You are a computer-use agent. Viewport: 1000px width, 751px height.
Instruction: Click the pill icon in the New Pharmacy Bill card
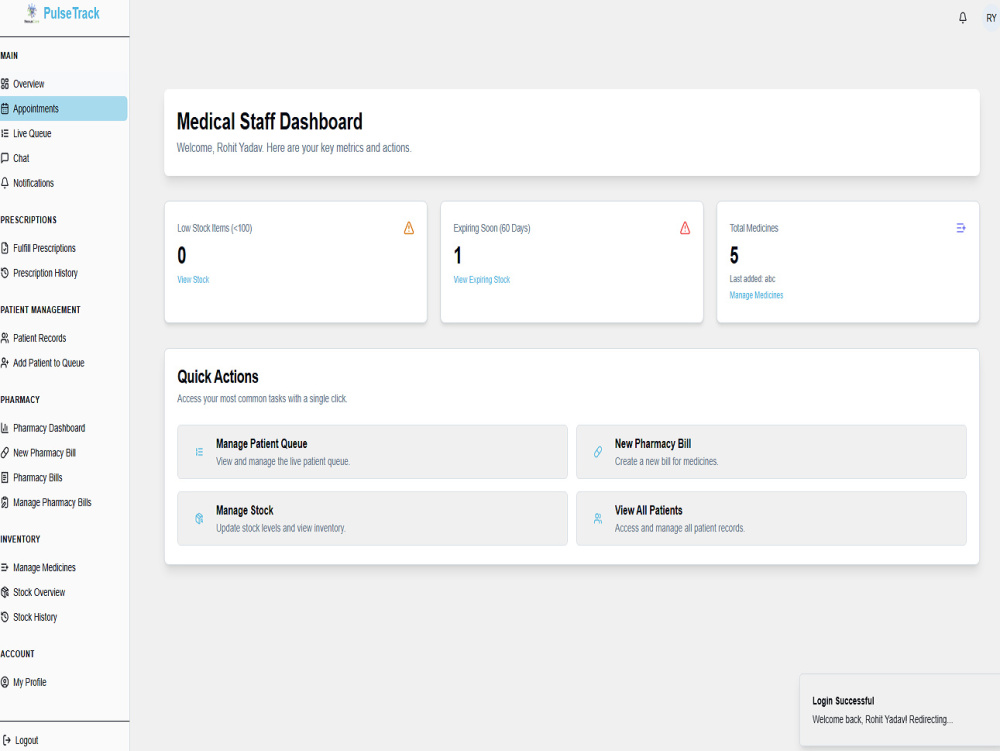(x=598, y=452)
